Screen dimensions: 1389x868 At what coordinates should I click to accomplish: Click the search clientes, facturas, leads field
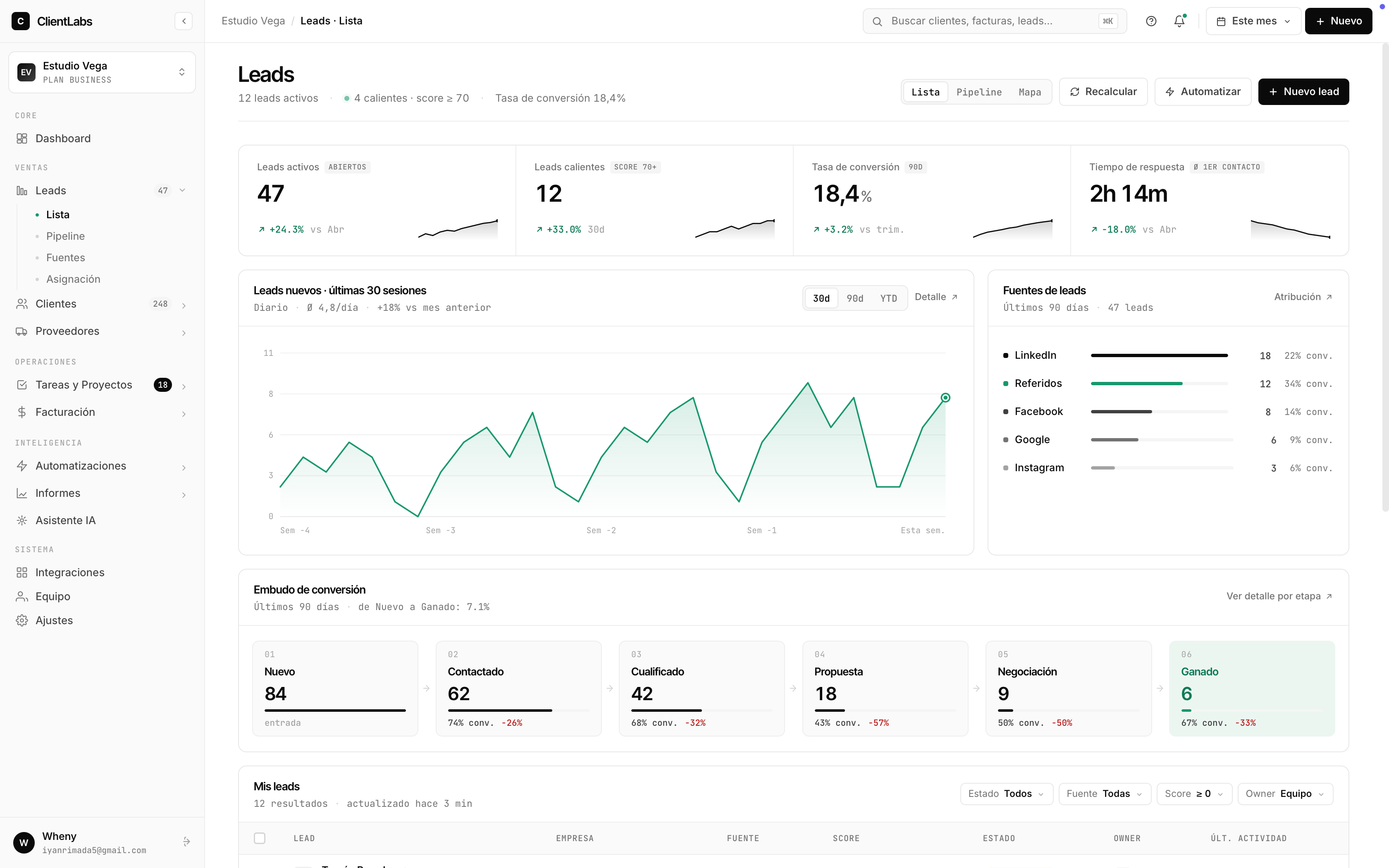pyautogui.click(x=995, y=21)
